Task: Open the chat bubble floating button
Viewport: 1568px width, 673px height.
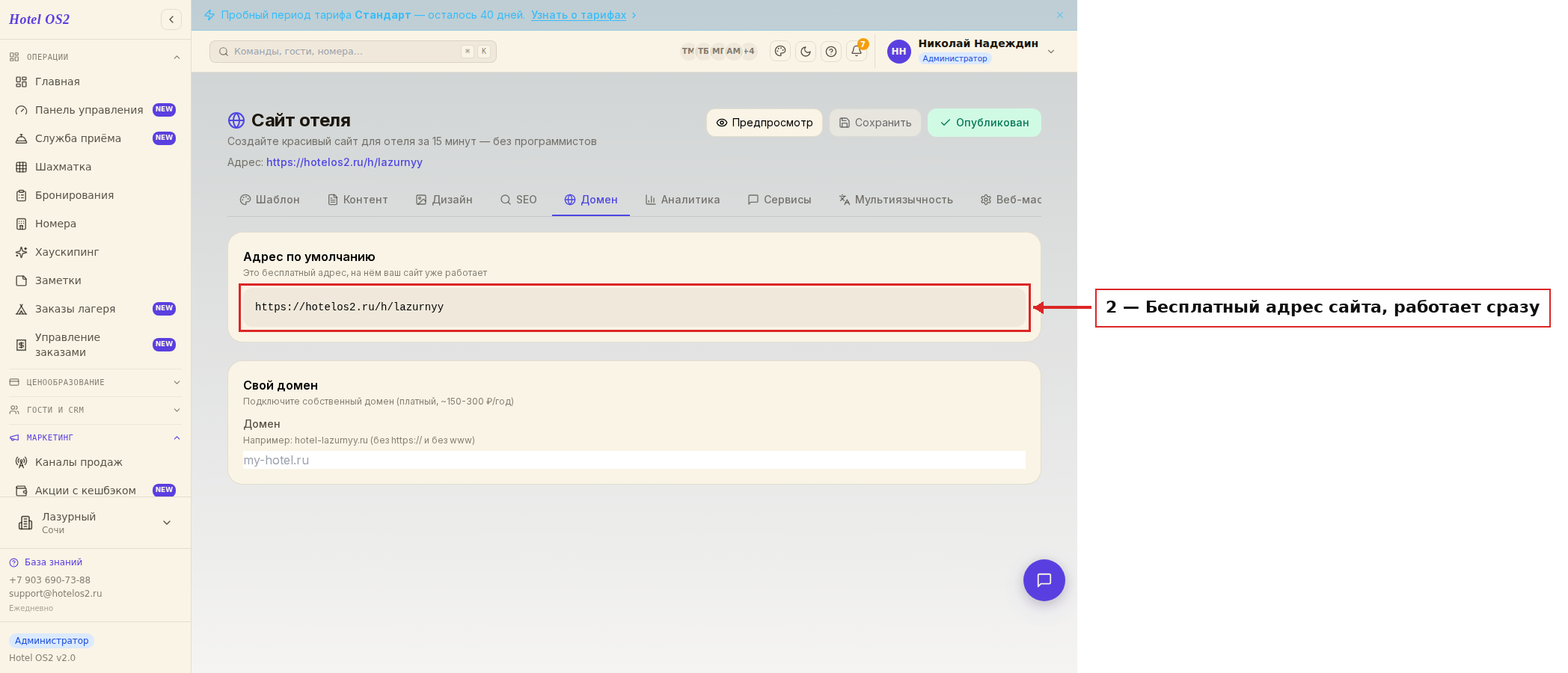Action: point(1044,580)
